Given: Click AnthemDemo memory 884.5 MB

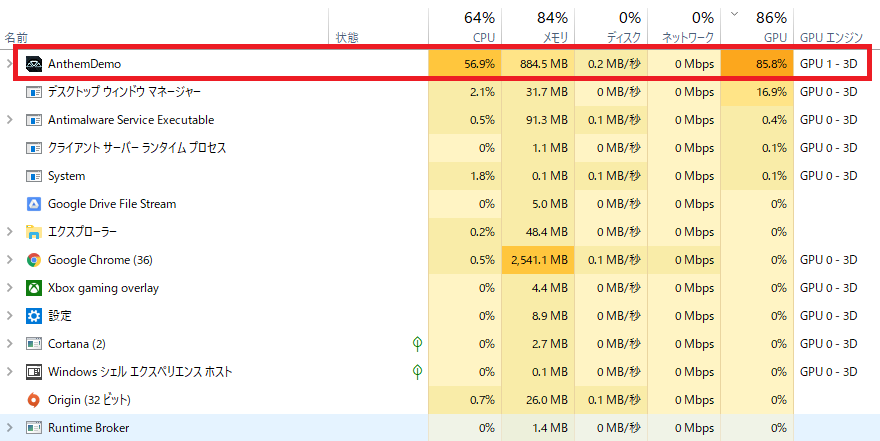Looking at the screenshot, I should click(x=544, y=64).
